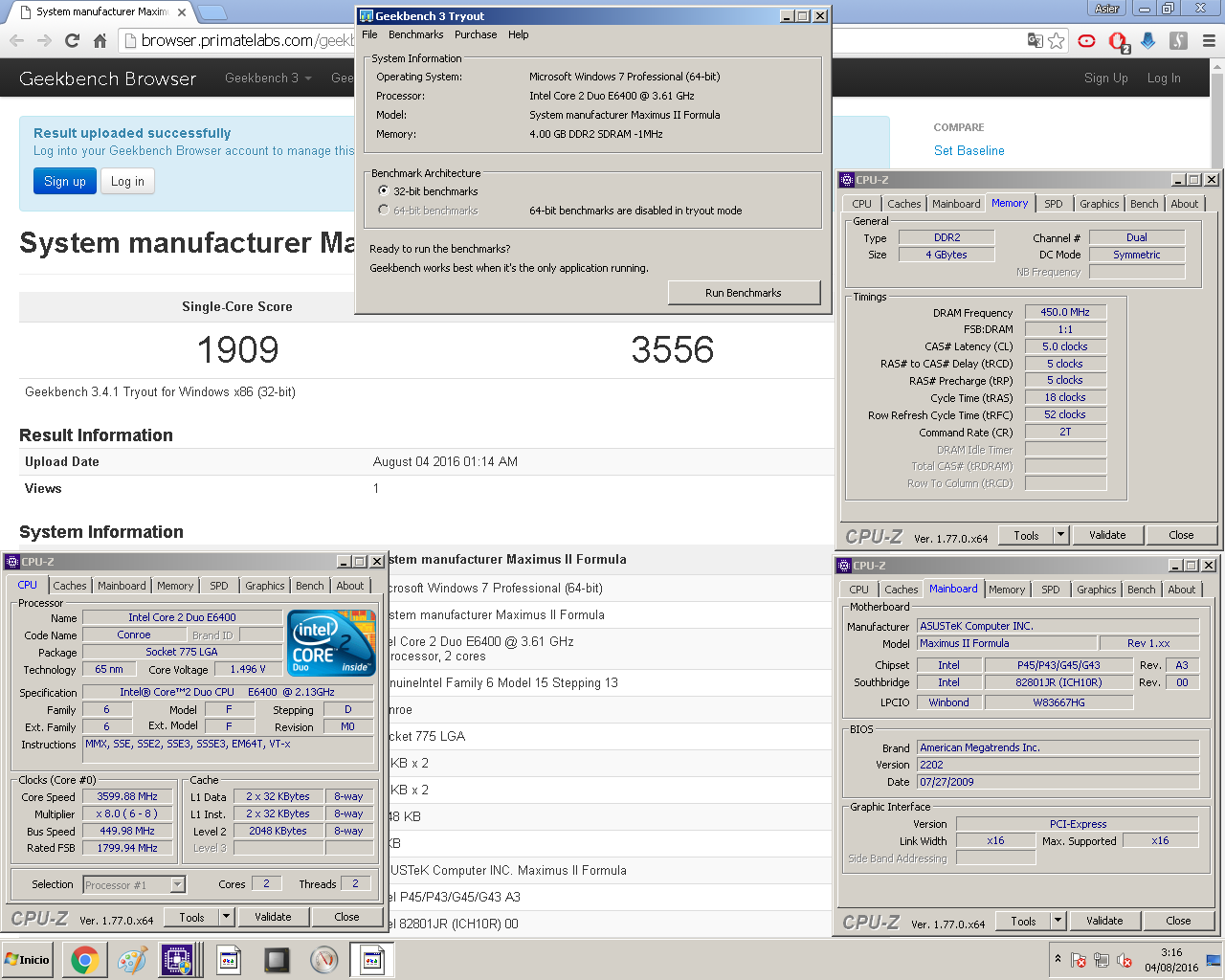Click the Log in button below the upload message
The height and width of the screenshot is (980, 1225).
point(127,182)
